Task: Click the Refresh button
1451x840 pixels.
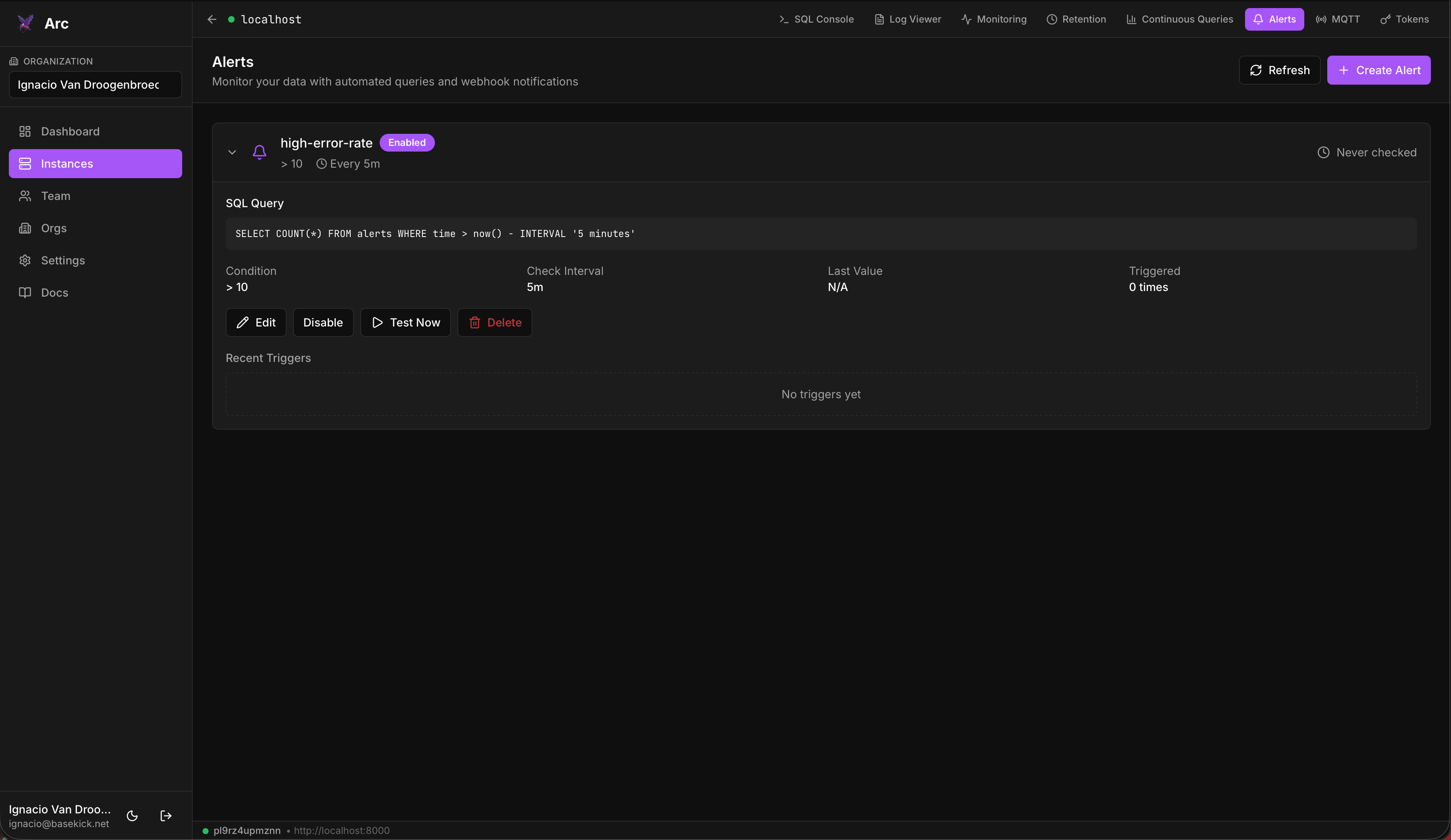Action: click(x=1279, y=70)
